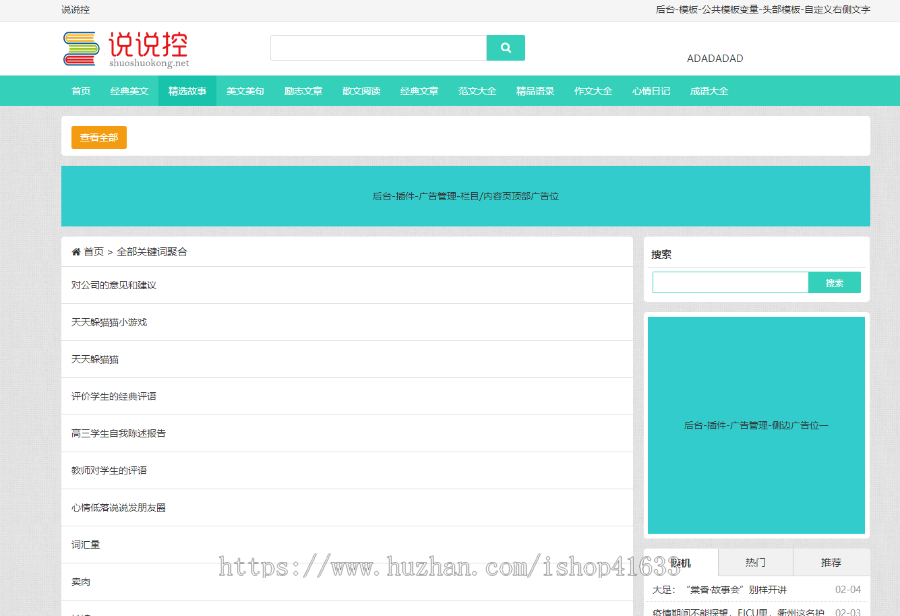Click 首页 breadcrumb link
Screen dimensions: 900x616
pos(94,251)
